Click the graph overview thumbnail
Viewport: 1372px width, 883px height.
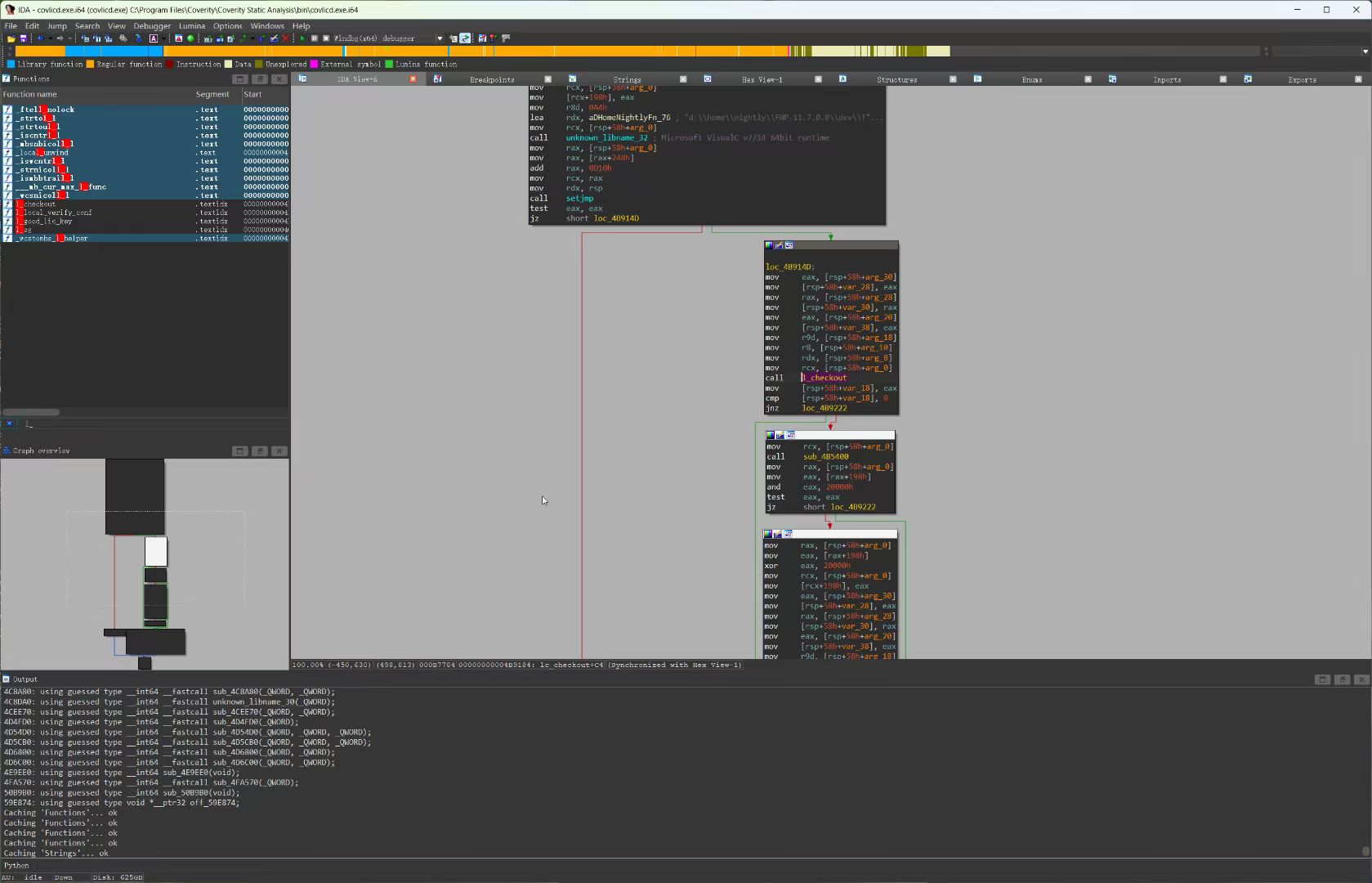click(145, 564)
